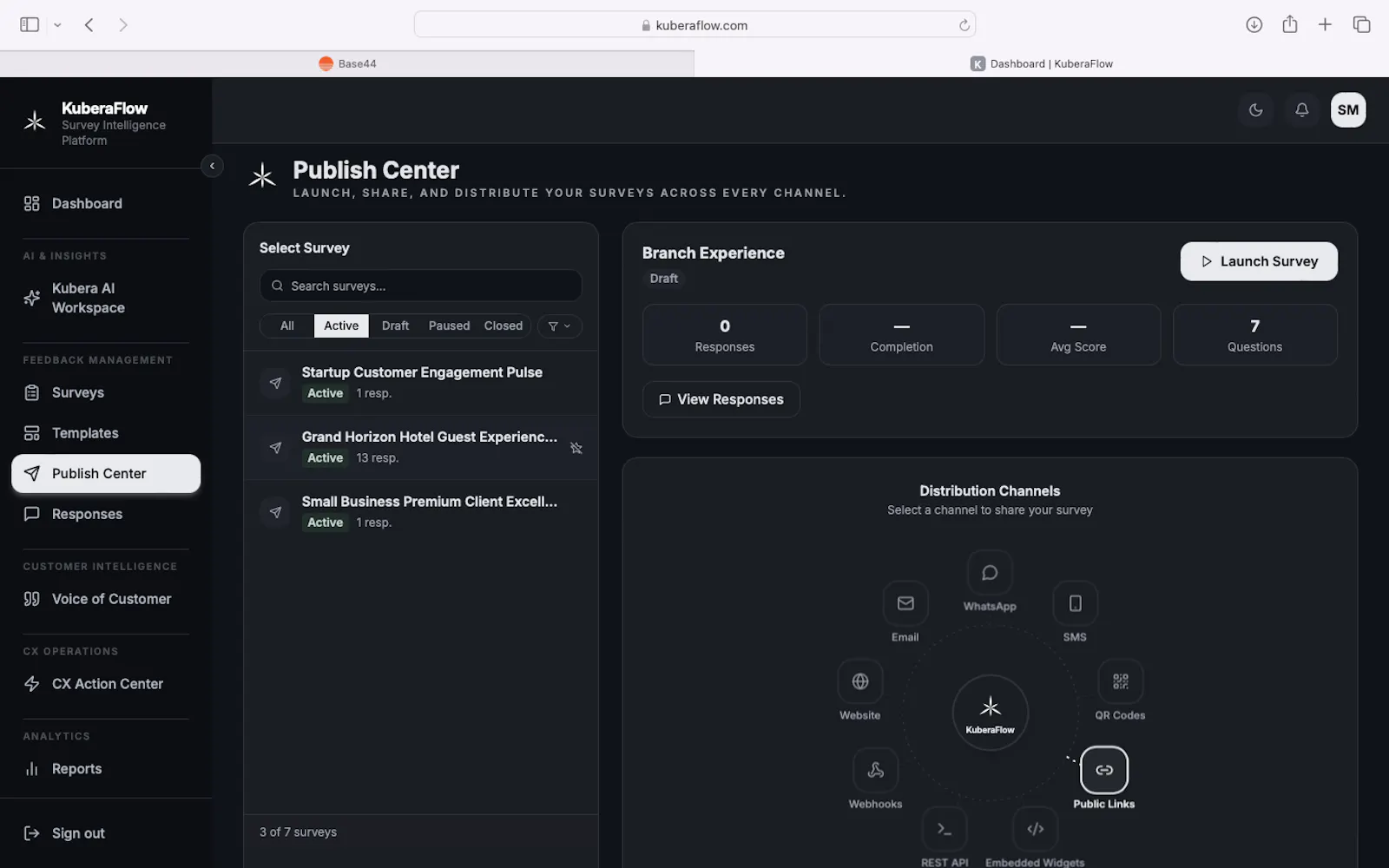The height and width of the screenshot is (868, 1389).
Task: Collapse the sidebar with the chevron button
Action: (212, 166)
